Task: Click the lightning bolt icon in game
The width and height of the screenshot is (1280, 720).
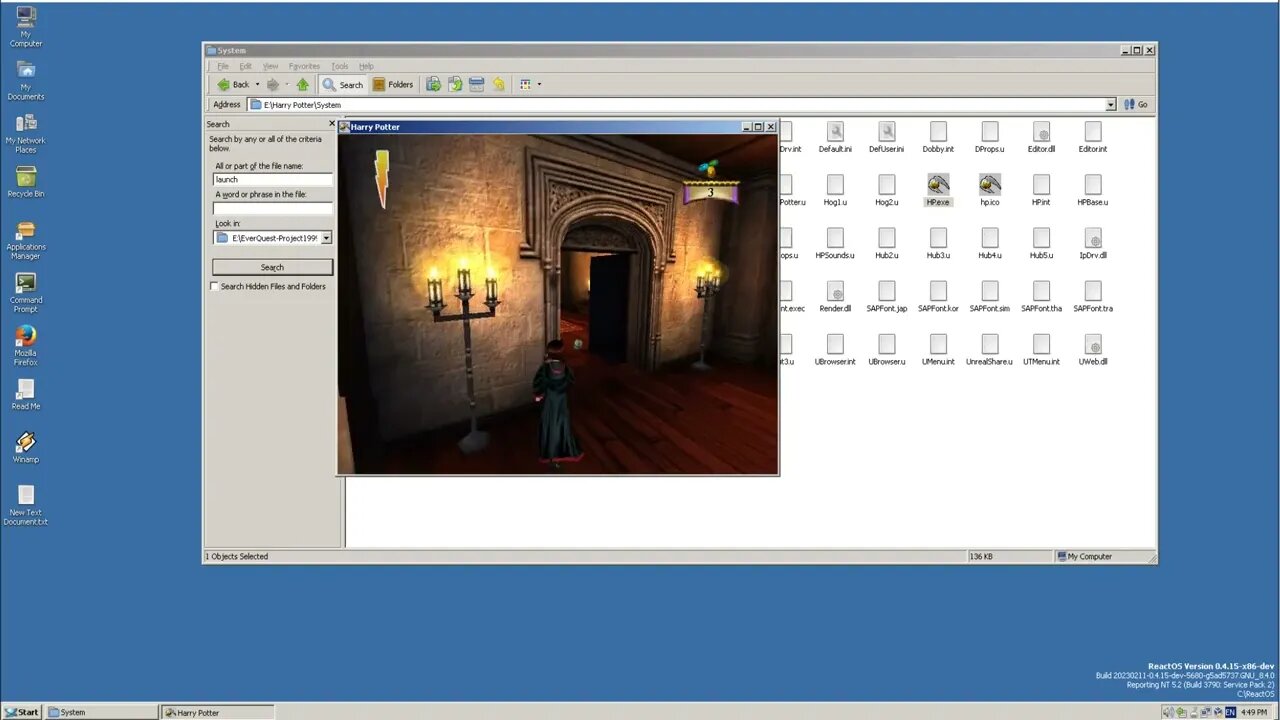Action: pos(381,179)
